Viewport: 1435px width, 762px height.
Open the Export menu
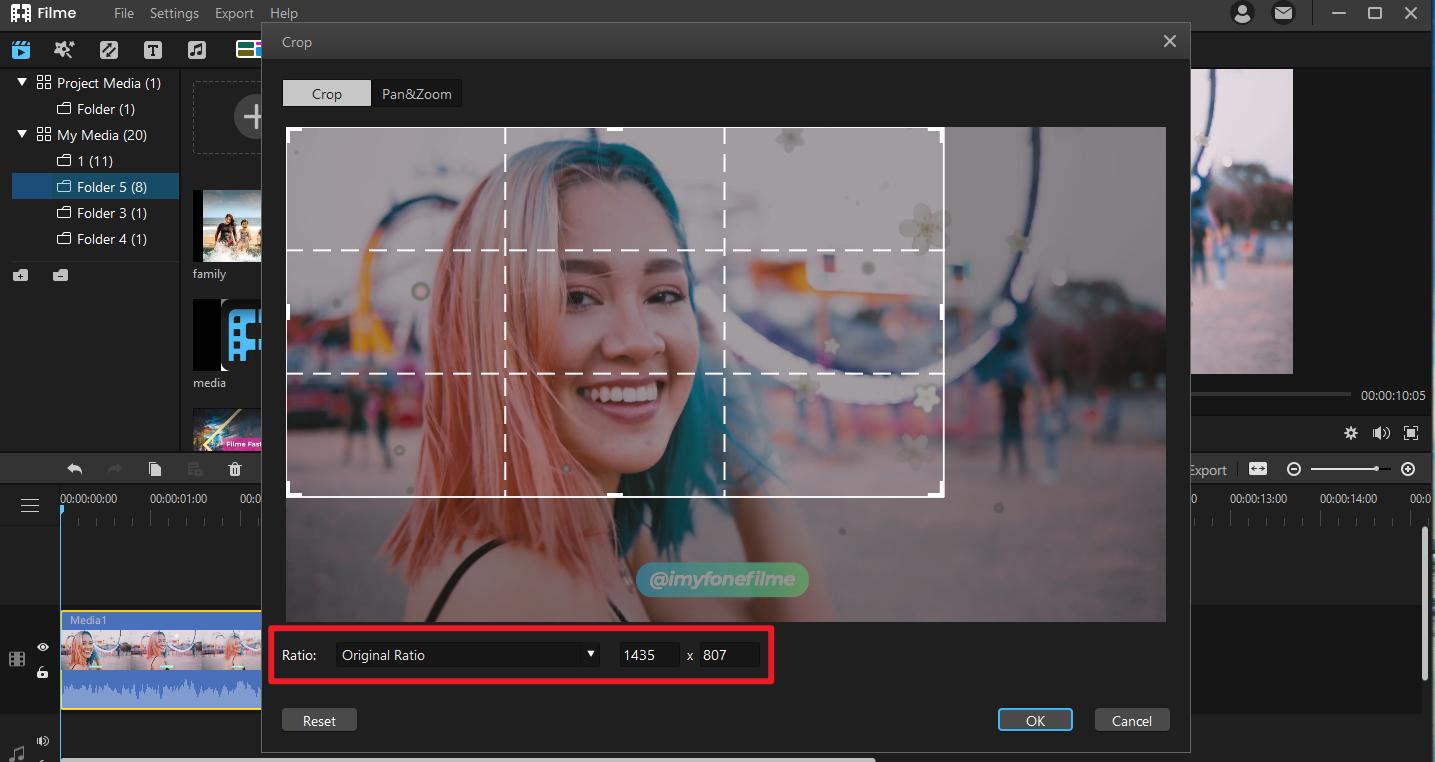[234, 13]
